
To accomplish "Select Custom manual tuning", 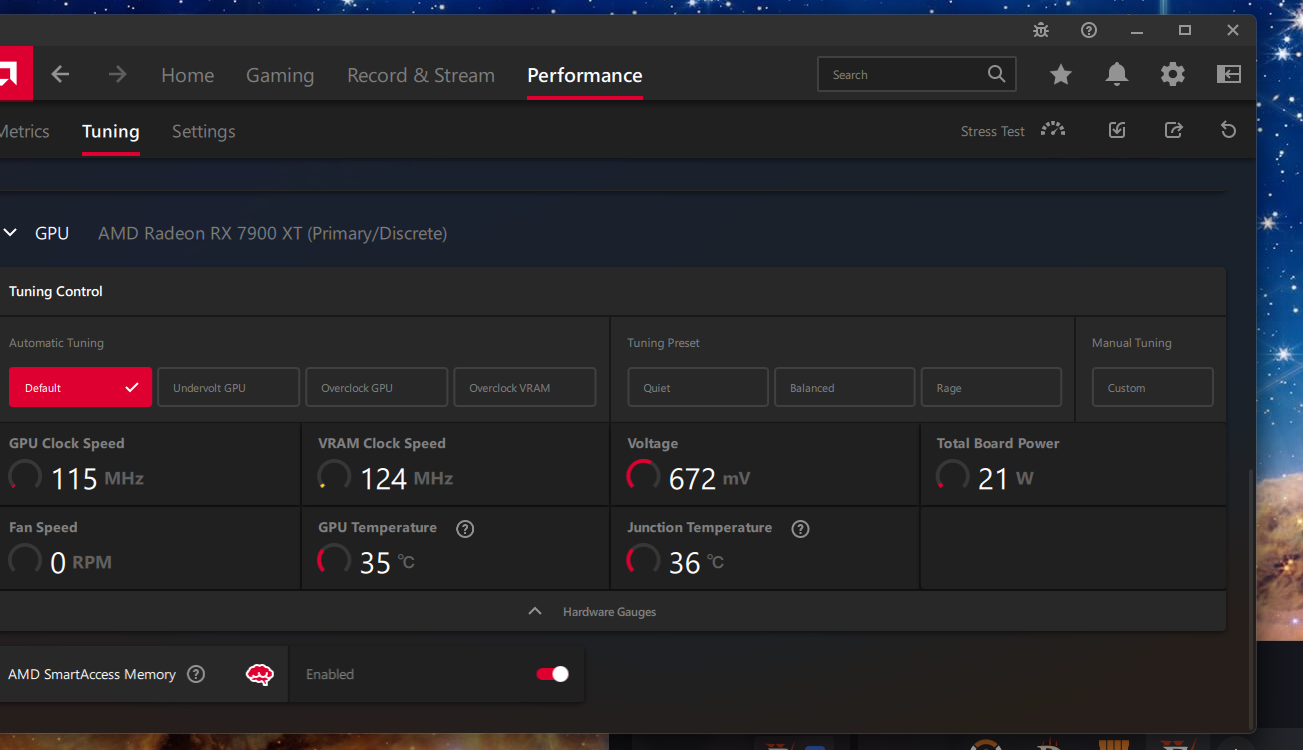I will [1153, 387].
